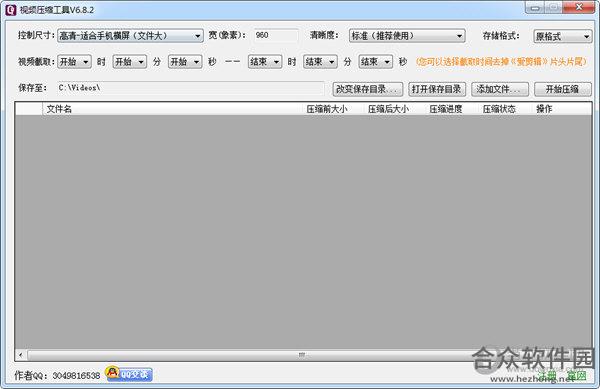Open the 控制尺寸 size preset dropdown
Screen dimensions: 600x389
click(x=130, y=36)
